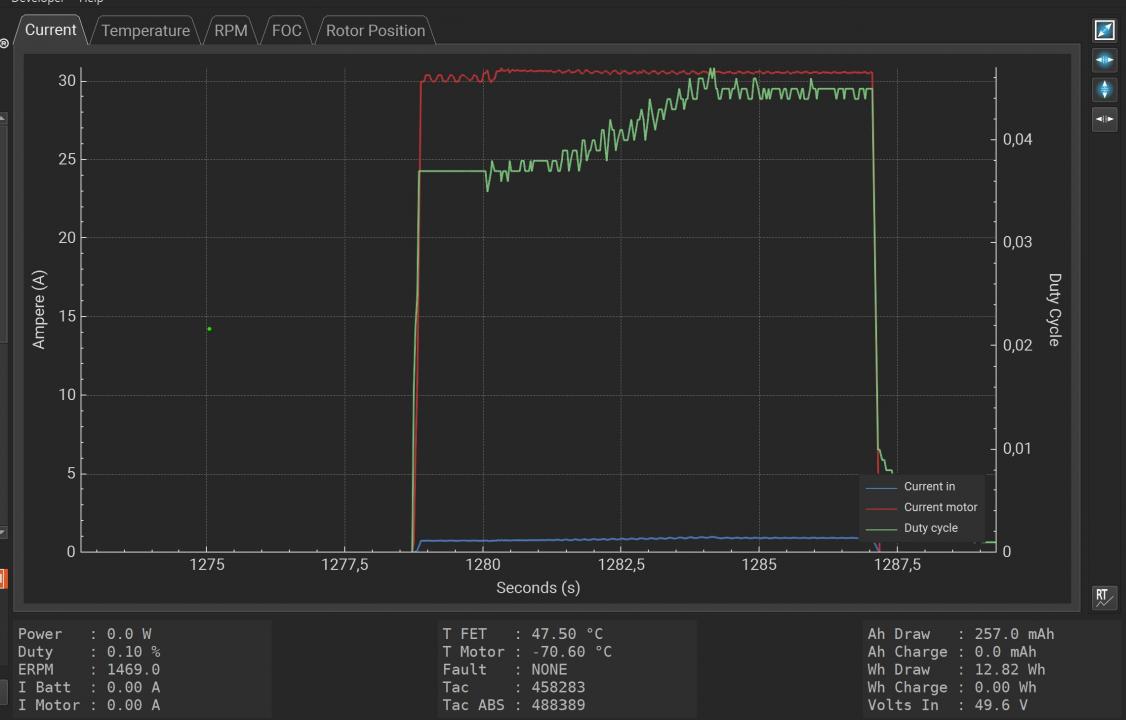Switch to the RPM tab

point(229,31)
